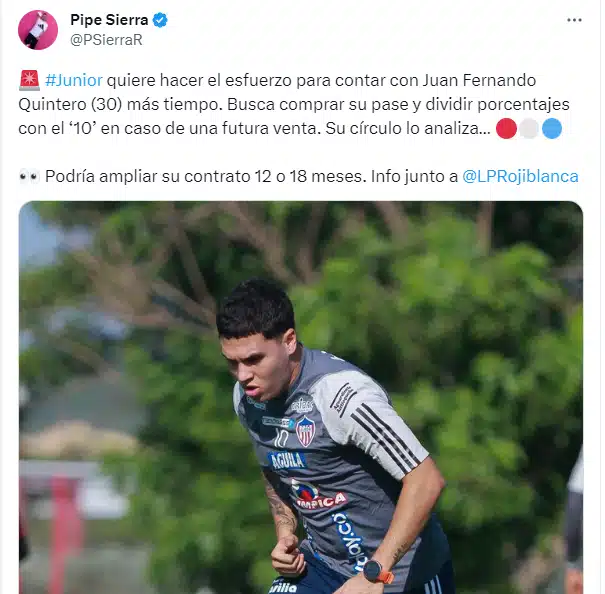Open the @PSierraR handle link

point(106,40)
